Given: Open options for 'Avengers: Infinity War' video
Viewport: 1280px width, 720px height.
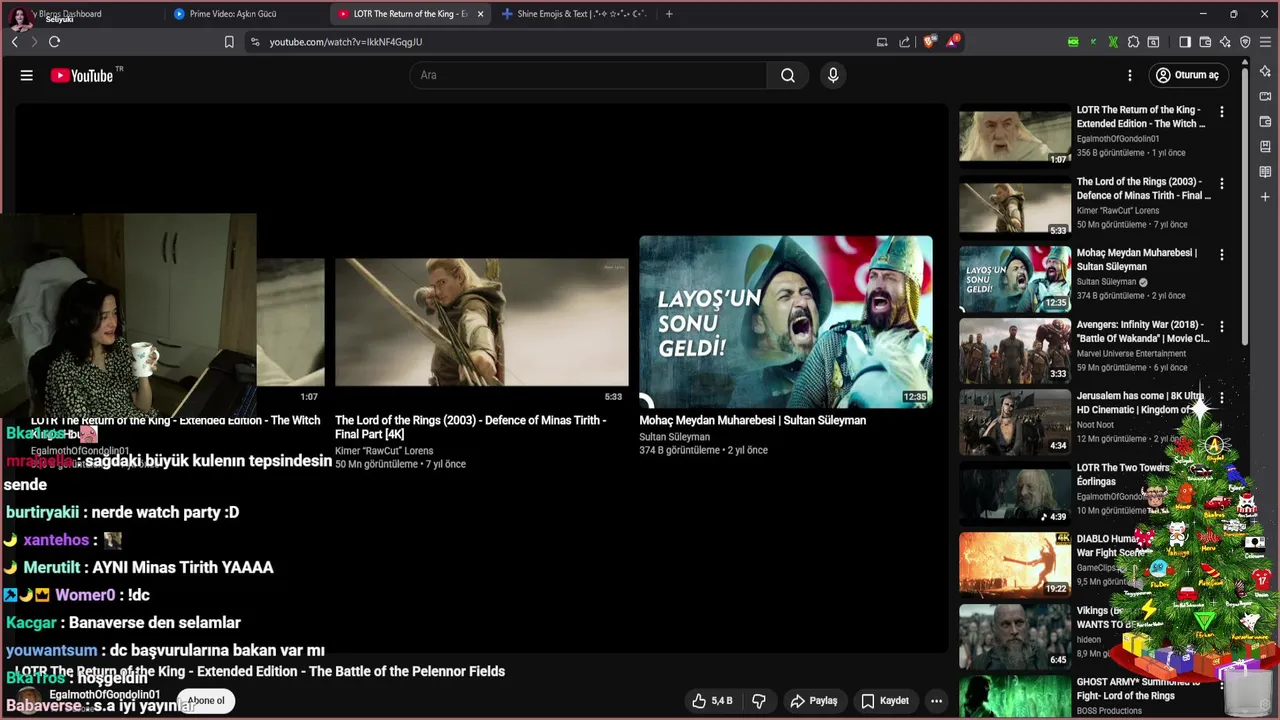Looking at the screenshot, I should [x=1221, y=327].
